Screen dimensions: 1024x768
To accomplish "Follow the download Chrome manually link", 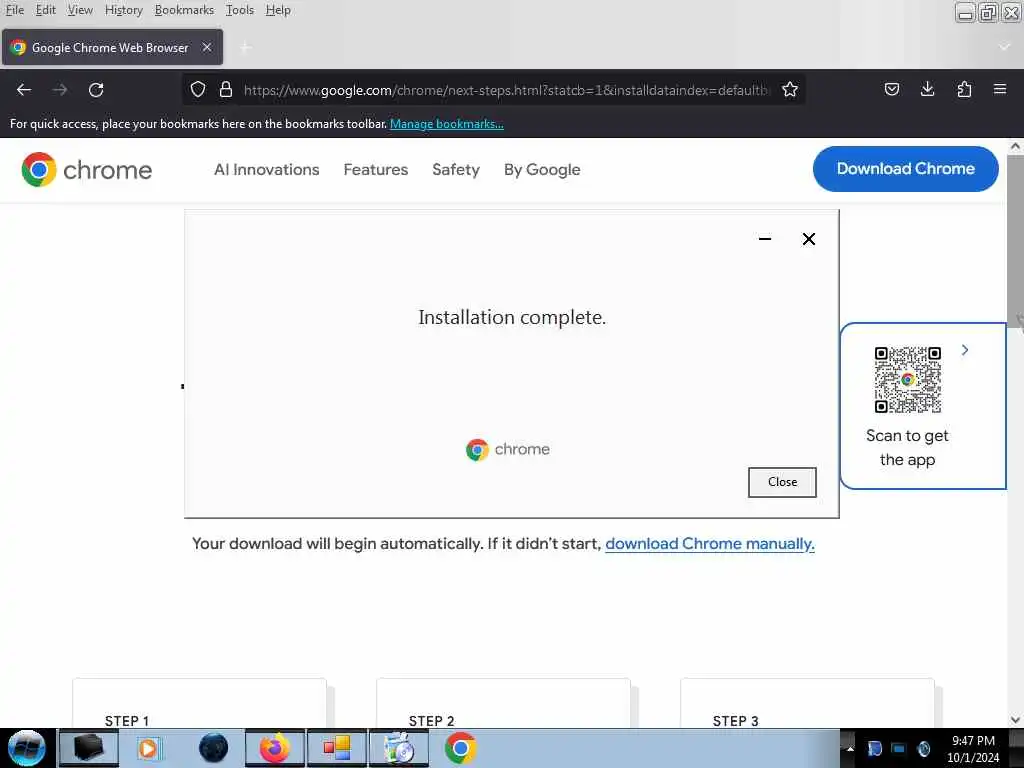I will coord(709,544).
